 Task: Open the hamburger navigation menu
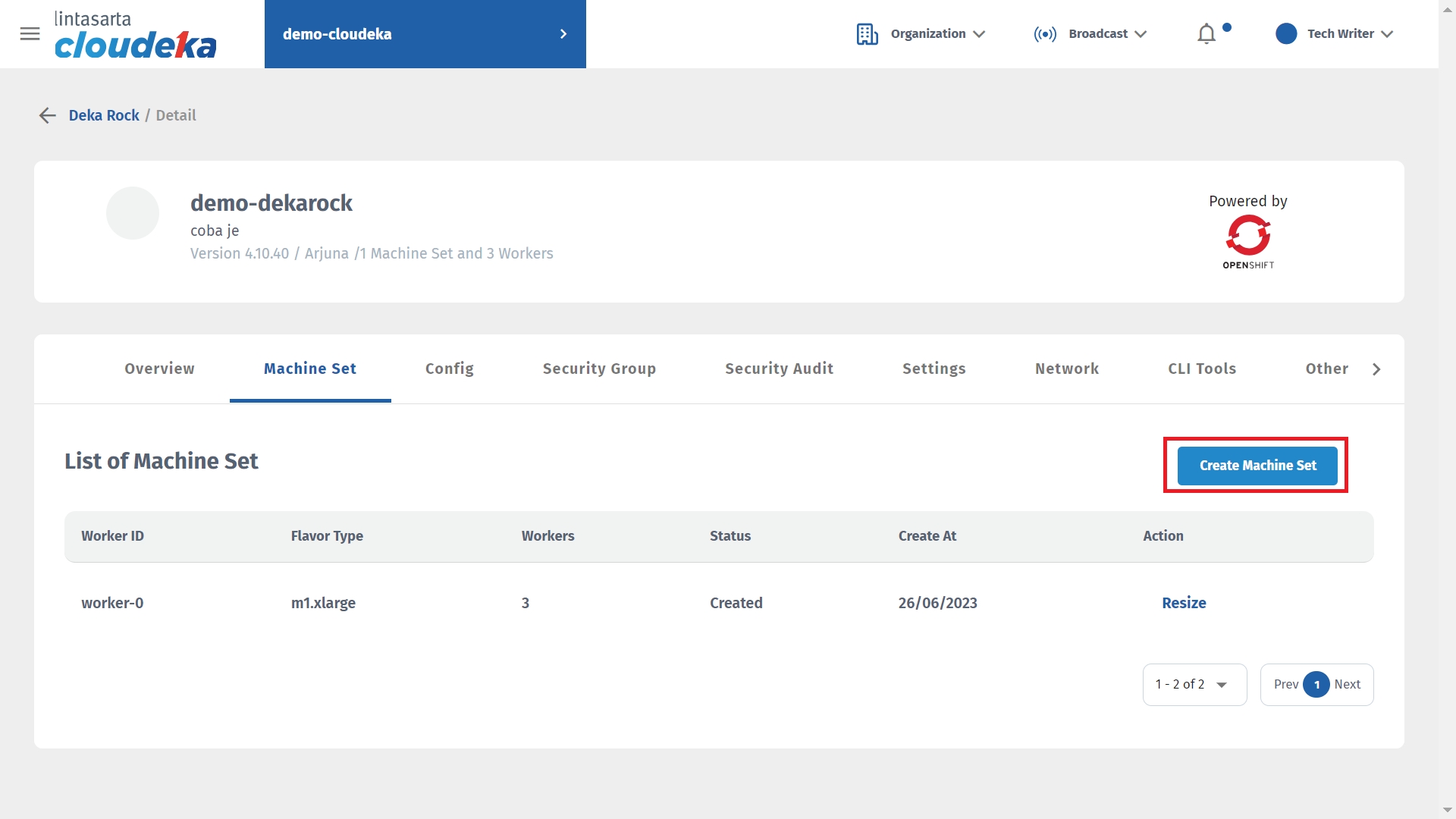coord(30,34)
